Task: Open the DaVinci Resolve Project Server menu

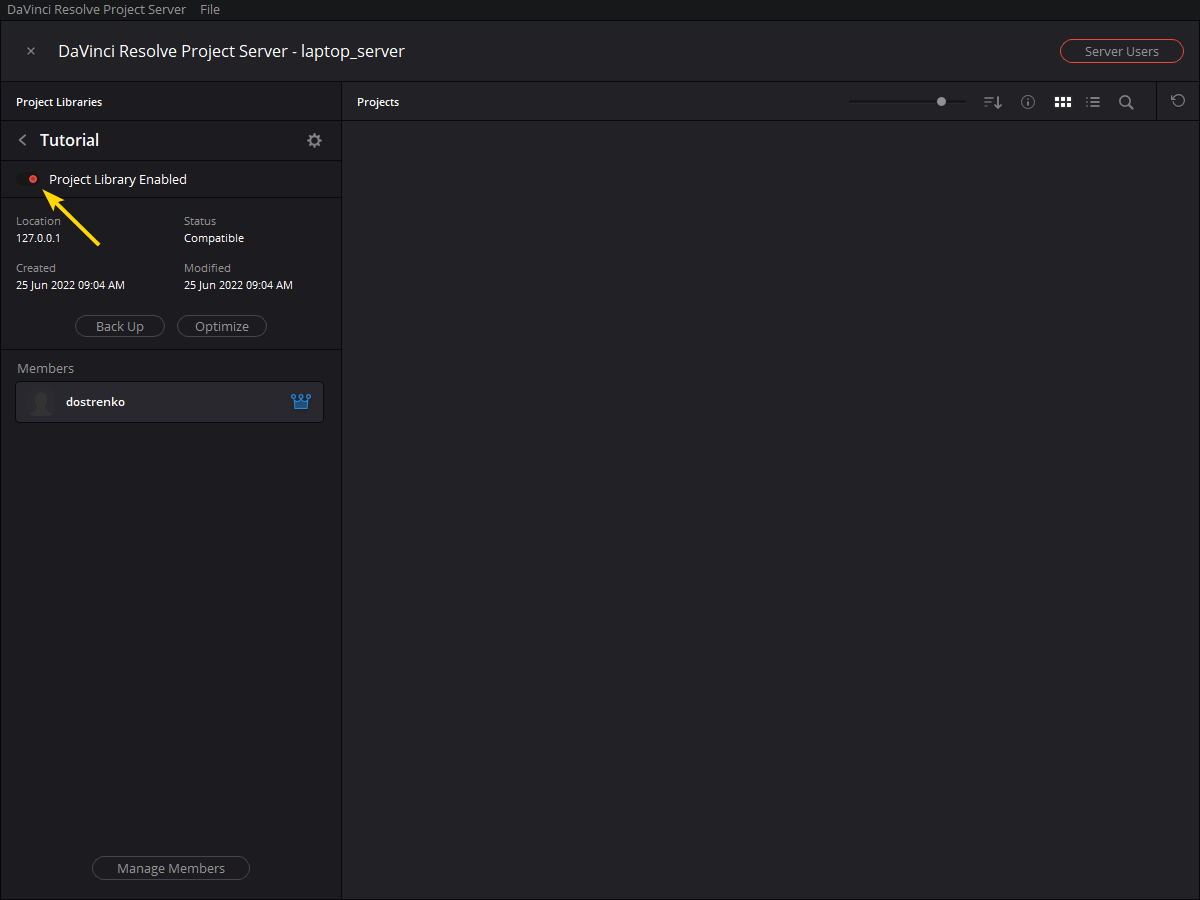Action: 95,9
